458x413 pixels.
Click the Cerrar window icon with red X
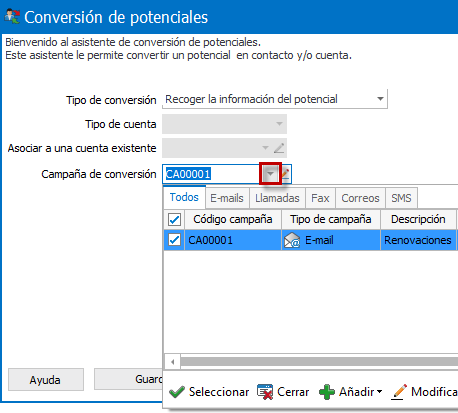coord(265,392)
